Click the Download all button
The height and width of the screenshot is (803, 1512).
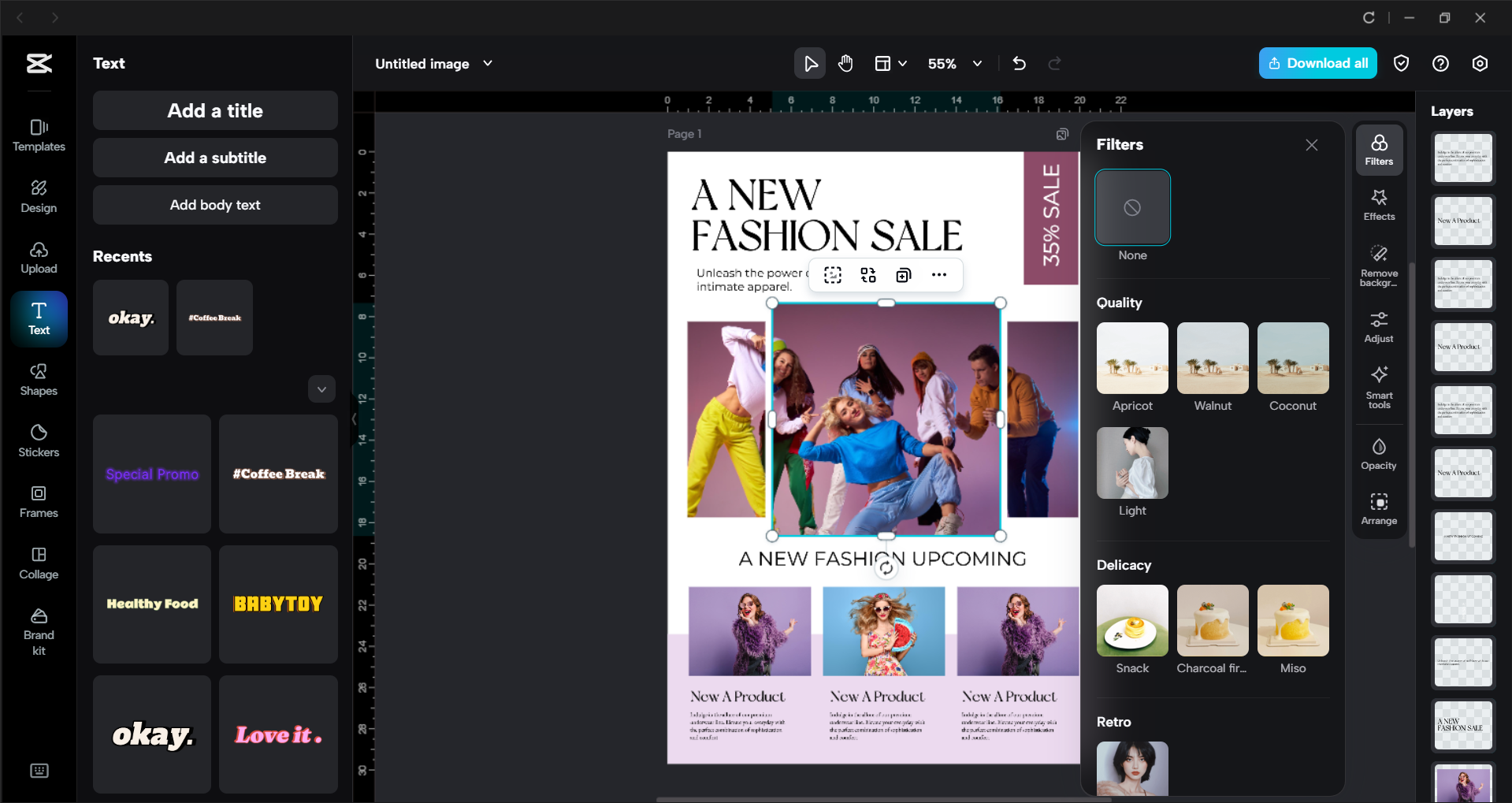(1317, 64)
